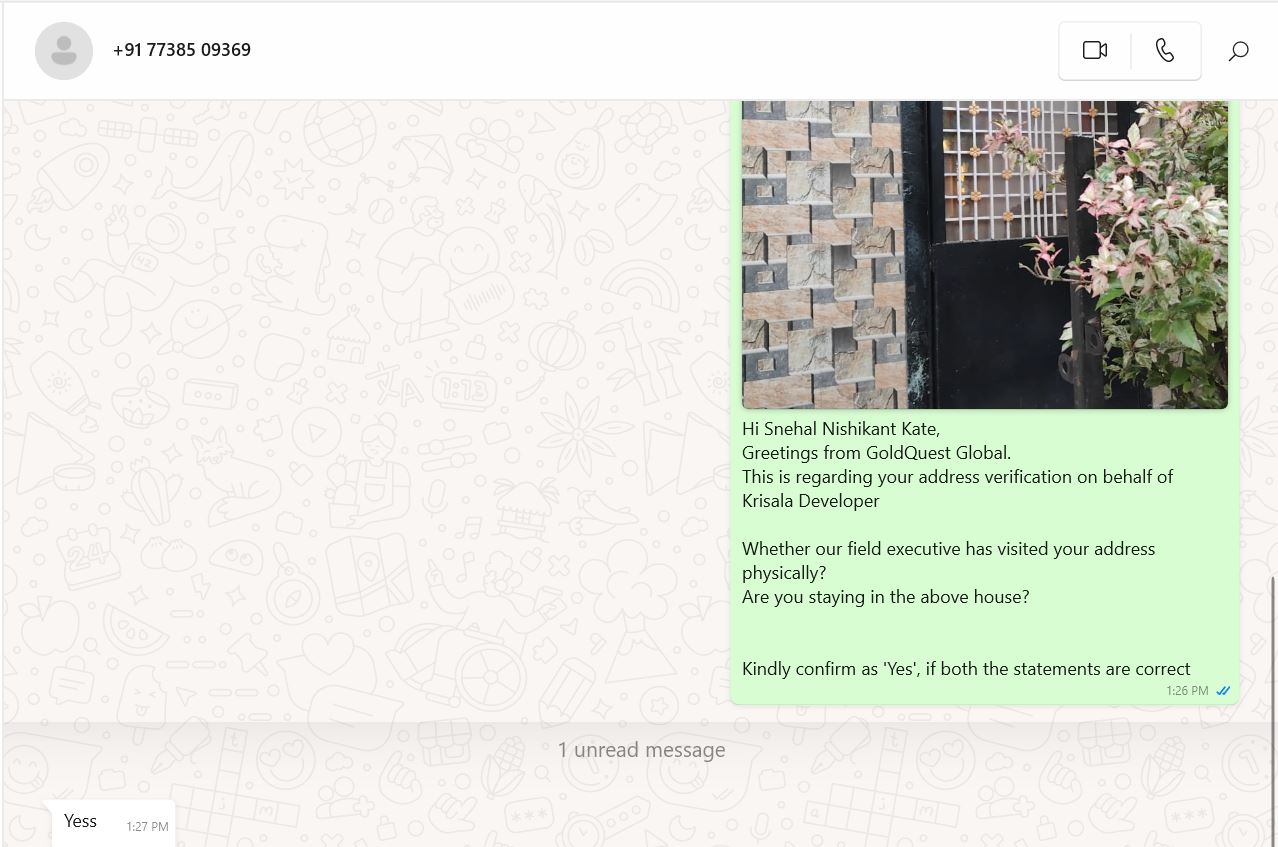Open the contact's profile avatar
The width and height of the screenshot is (1278, 847).
(64, 50)
